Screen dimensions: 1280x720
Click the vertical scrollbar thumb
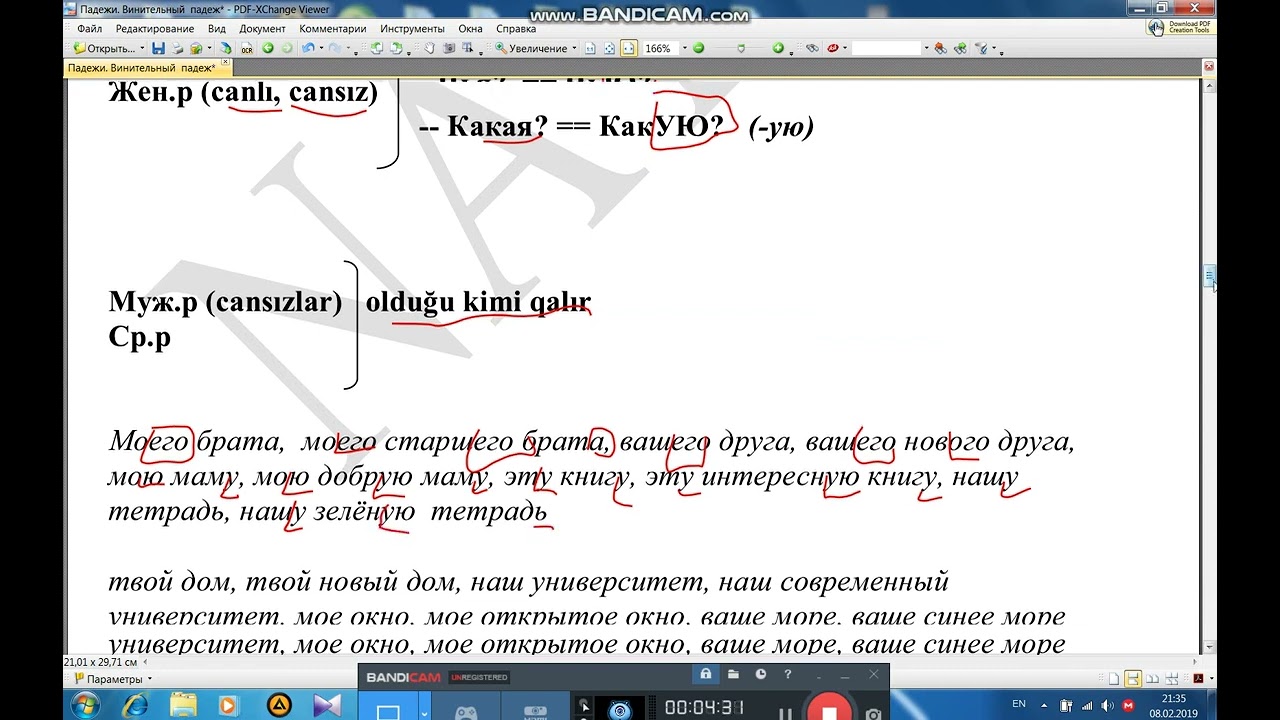pyautogui.click(x=1209, y=275)
